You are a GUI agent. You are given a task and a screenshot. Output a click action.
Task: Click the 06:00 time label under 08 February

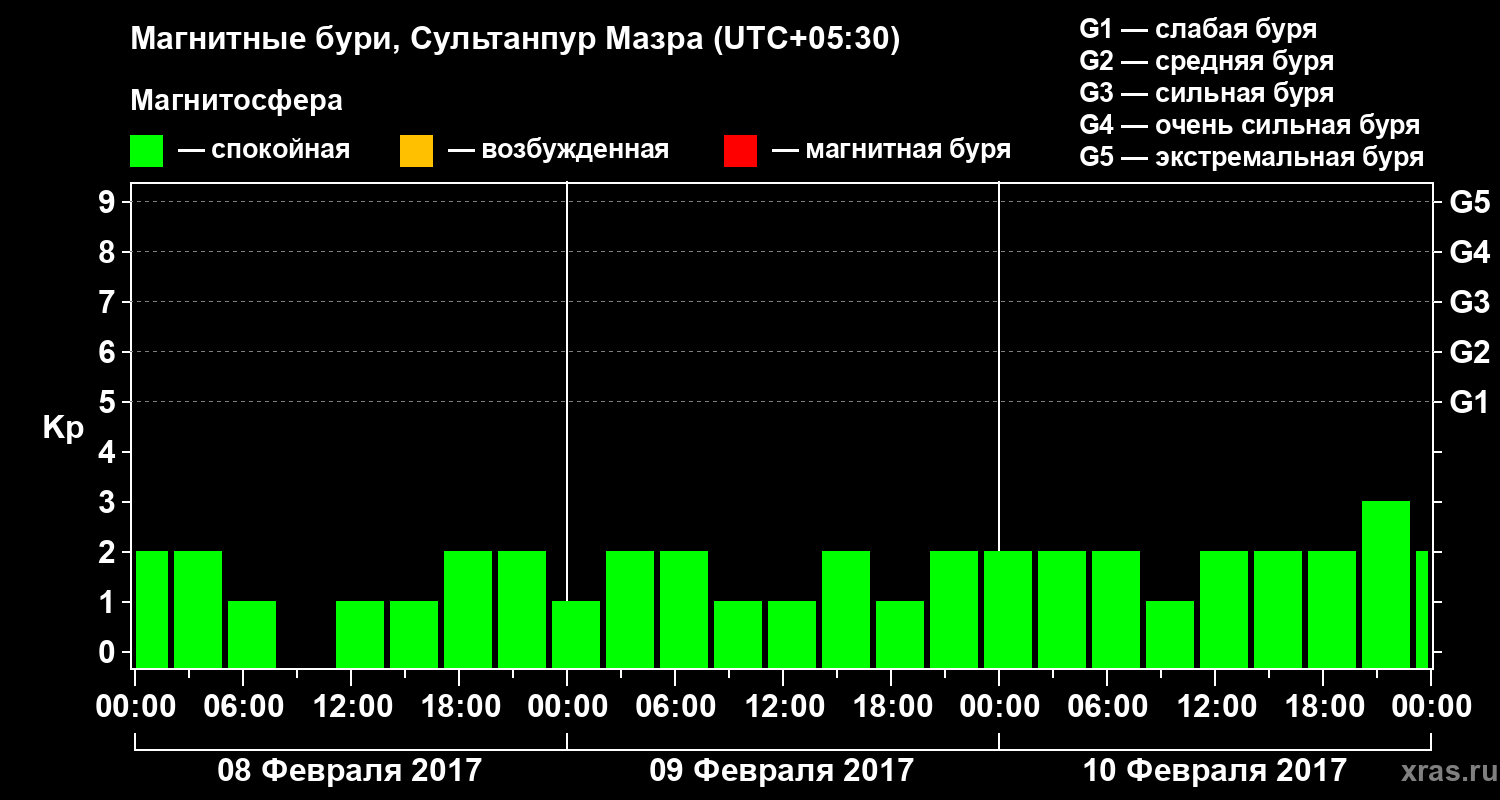[243, 707]
